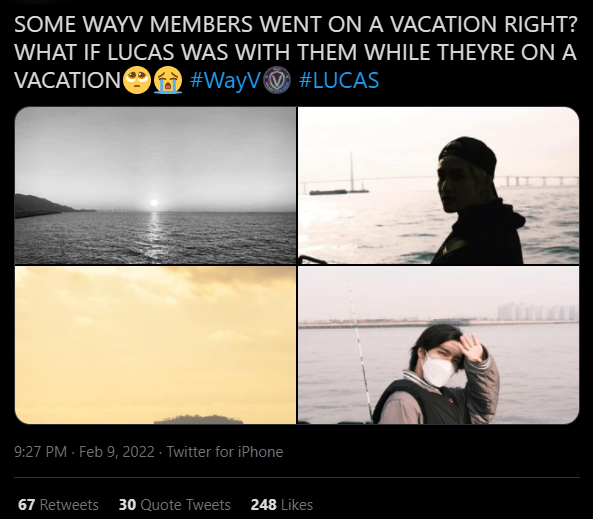View the 67 Retweets list

(58, 505)
